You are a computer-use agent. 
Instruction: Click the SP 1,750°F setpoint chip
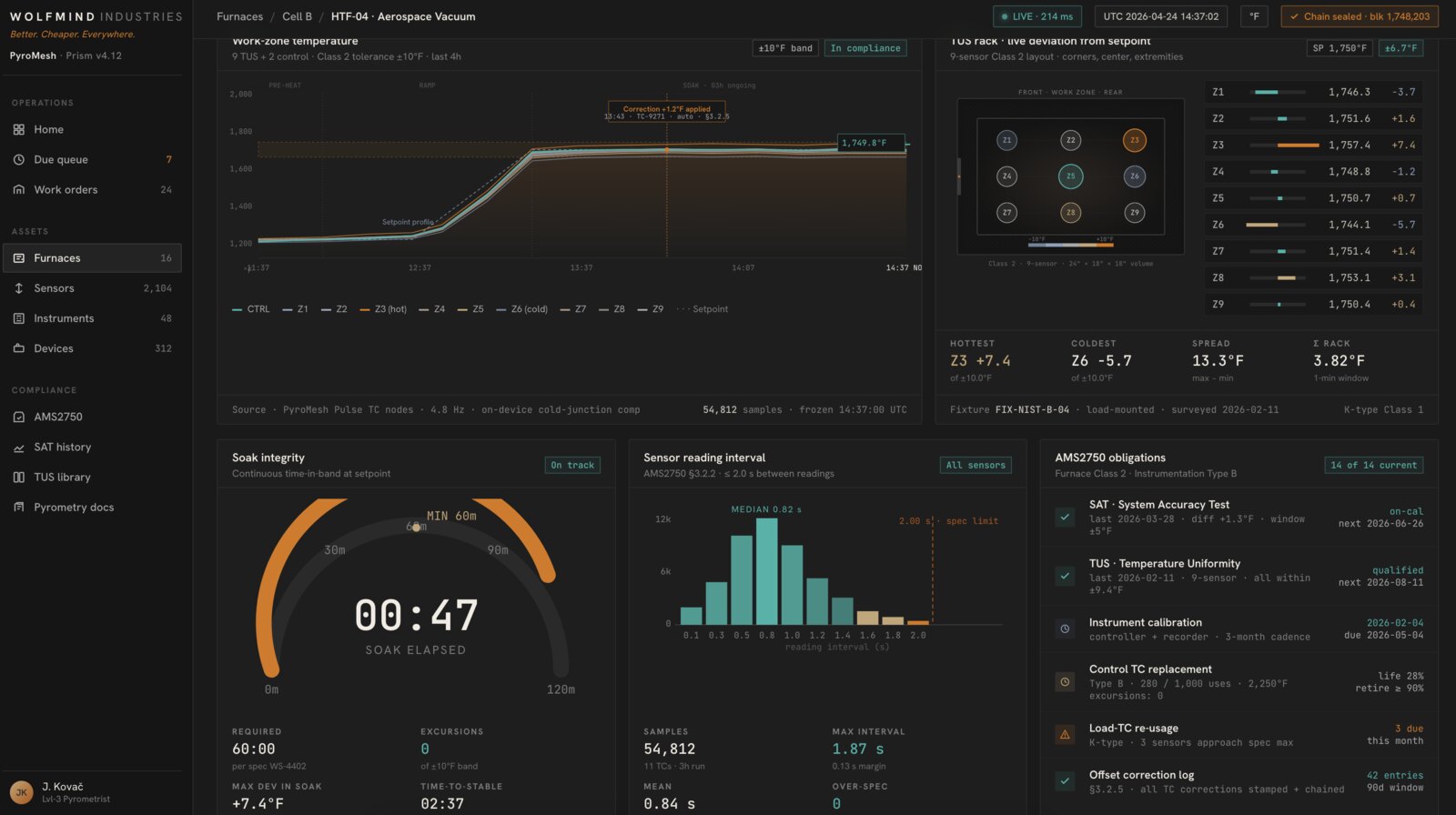(1340, 48)
